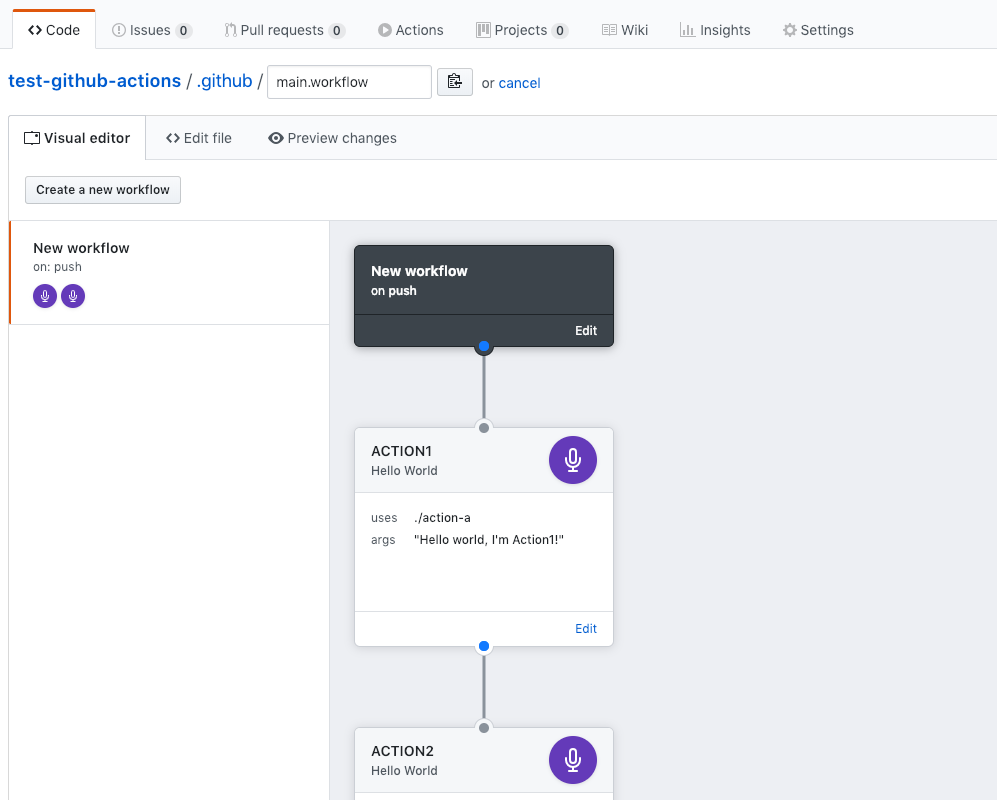This screenshot has width=997, height=800.
Task: Click ACTION1 card title
Action: tap(401, 452)
